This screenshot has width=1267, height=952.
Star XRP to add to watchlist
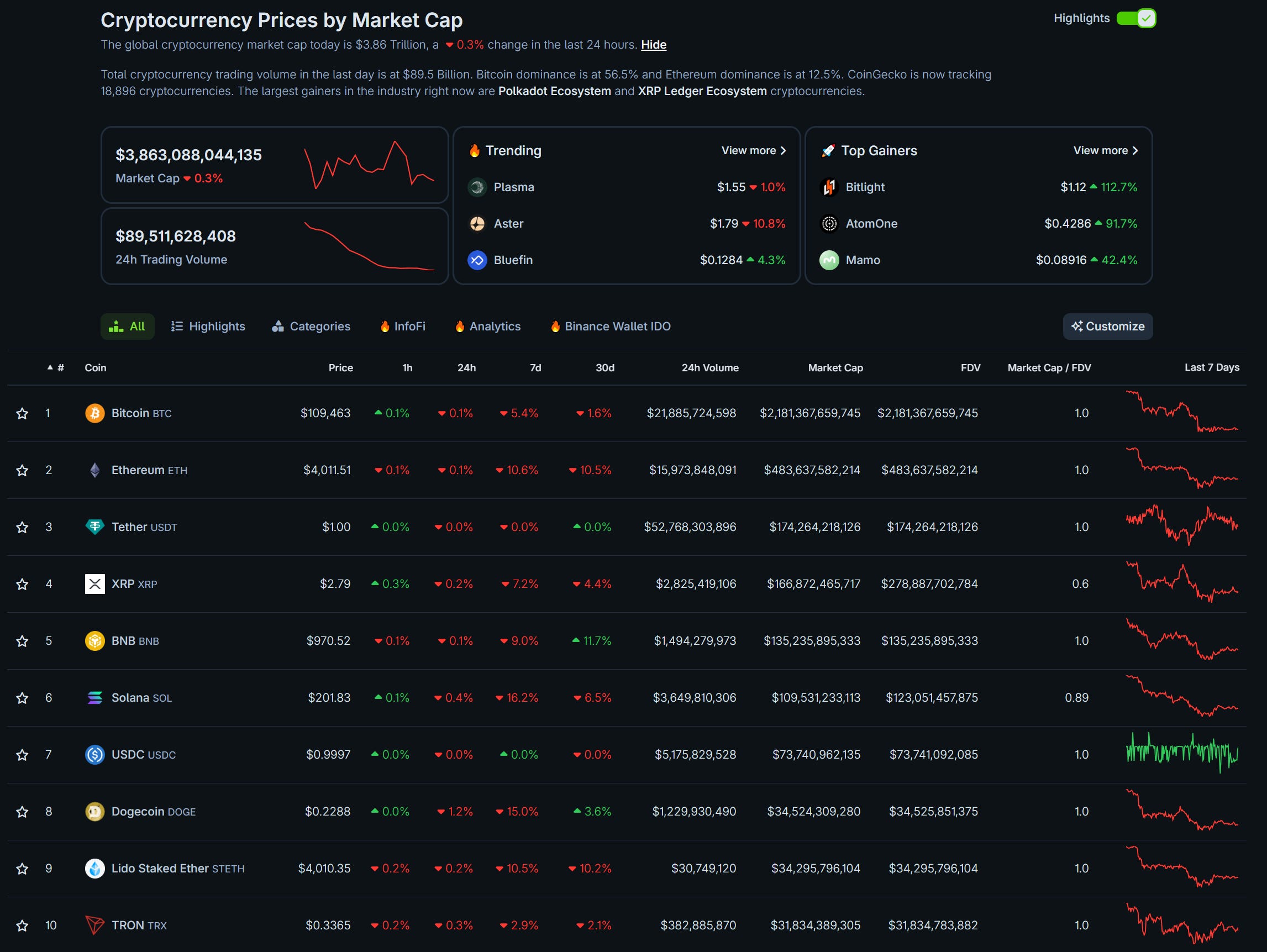pos(22,584)
